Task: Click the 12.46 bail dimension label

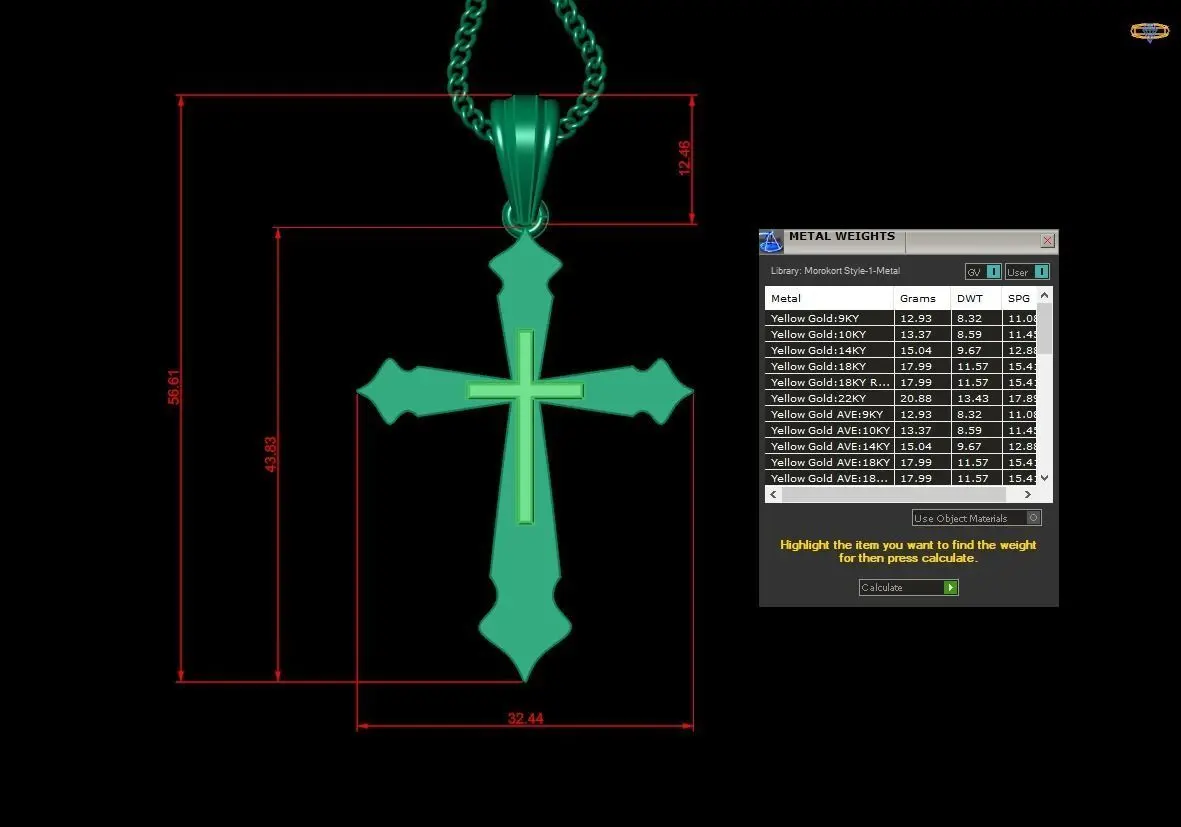Action: pyautogui.click(x=684, y=158)
